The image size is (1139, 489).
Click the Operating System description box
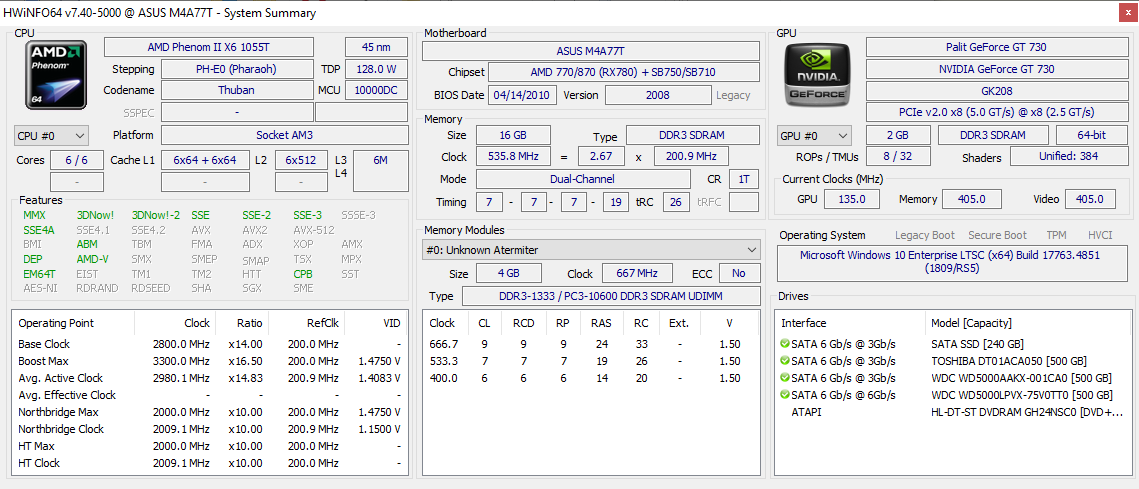click(x=954, y=262)
